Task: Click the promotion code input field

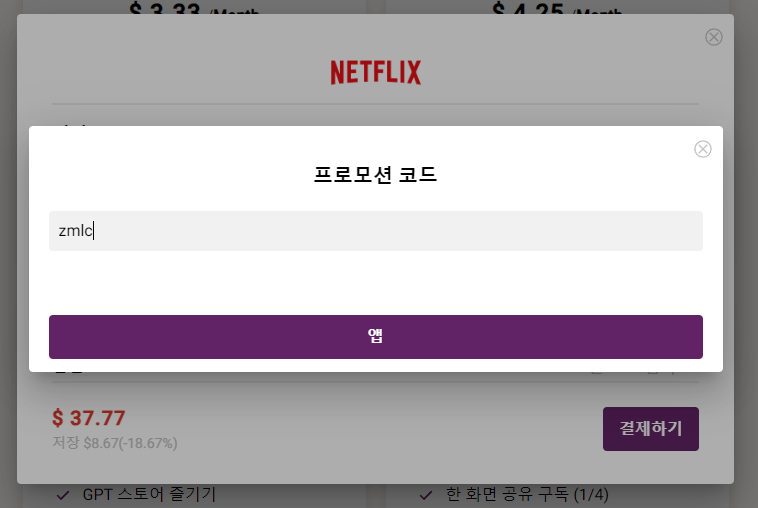Action: tap(376, 231)
